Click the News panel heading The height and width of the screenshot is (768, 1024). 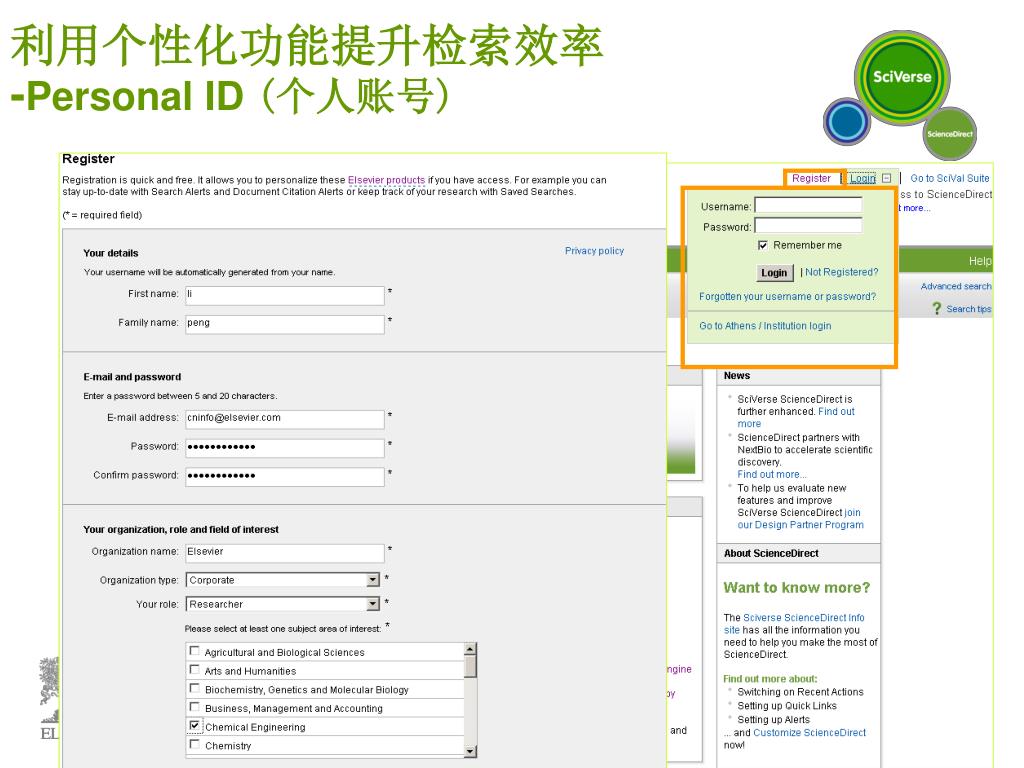(737, 376)
